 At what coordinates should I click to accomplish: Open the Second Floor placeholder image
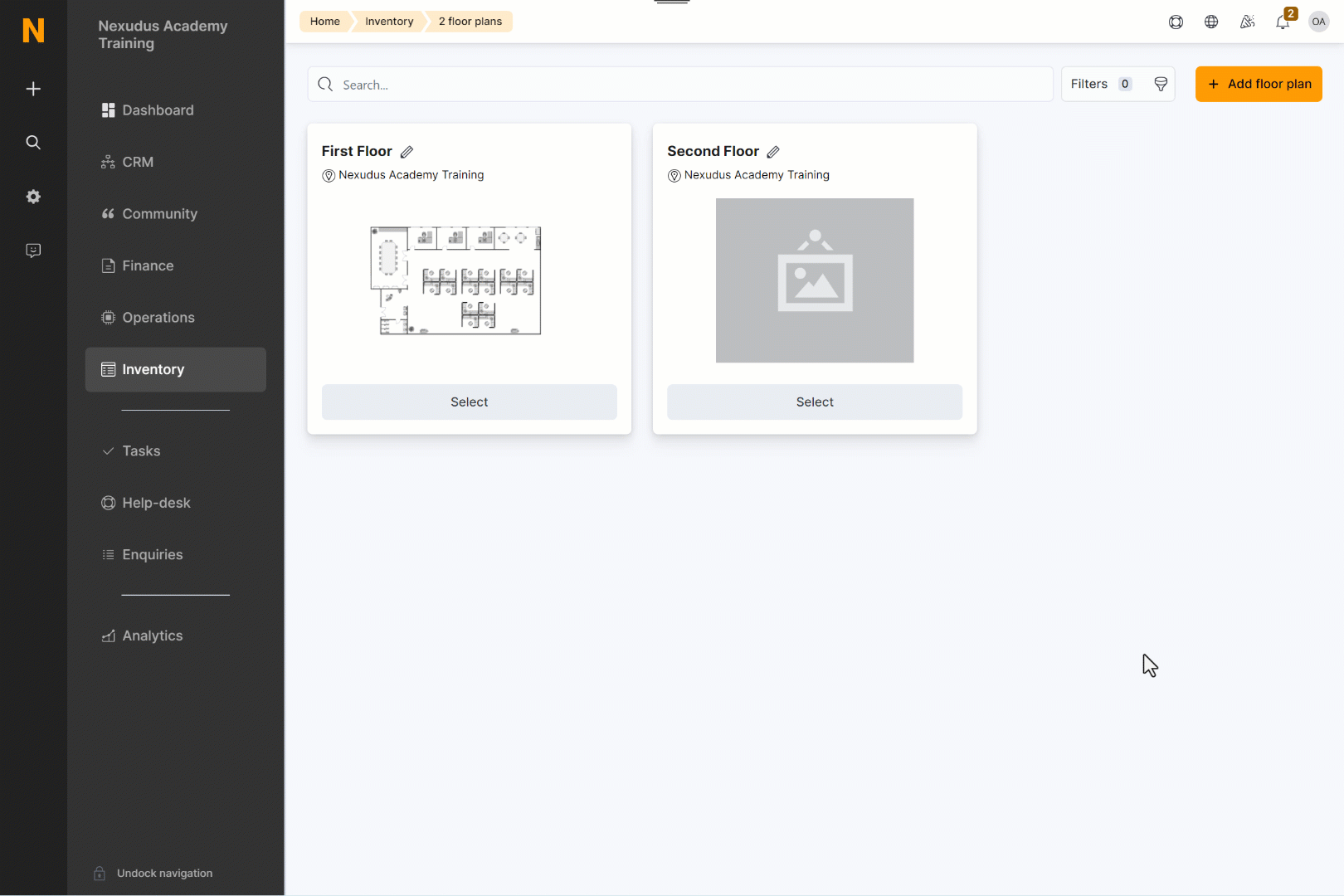pyautogui.click(x=815, y=280)
